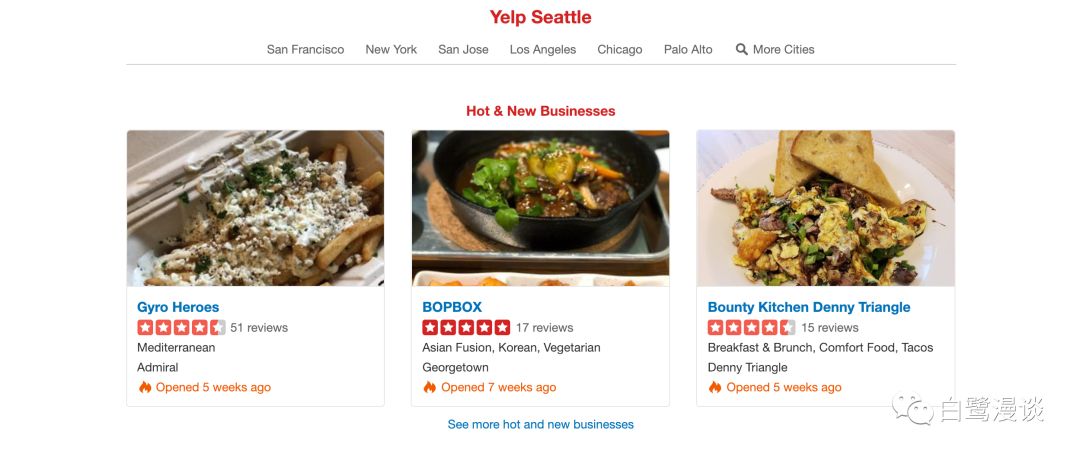See more hot and new businesses
1080x457 pixels.
tap(541, 425)
